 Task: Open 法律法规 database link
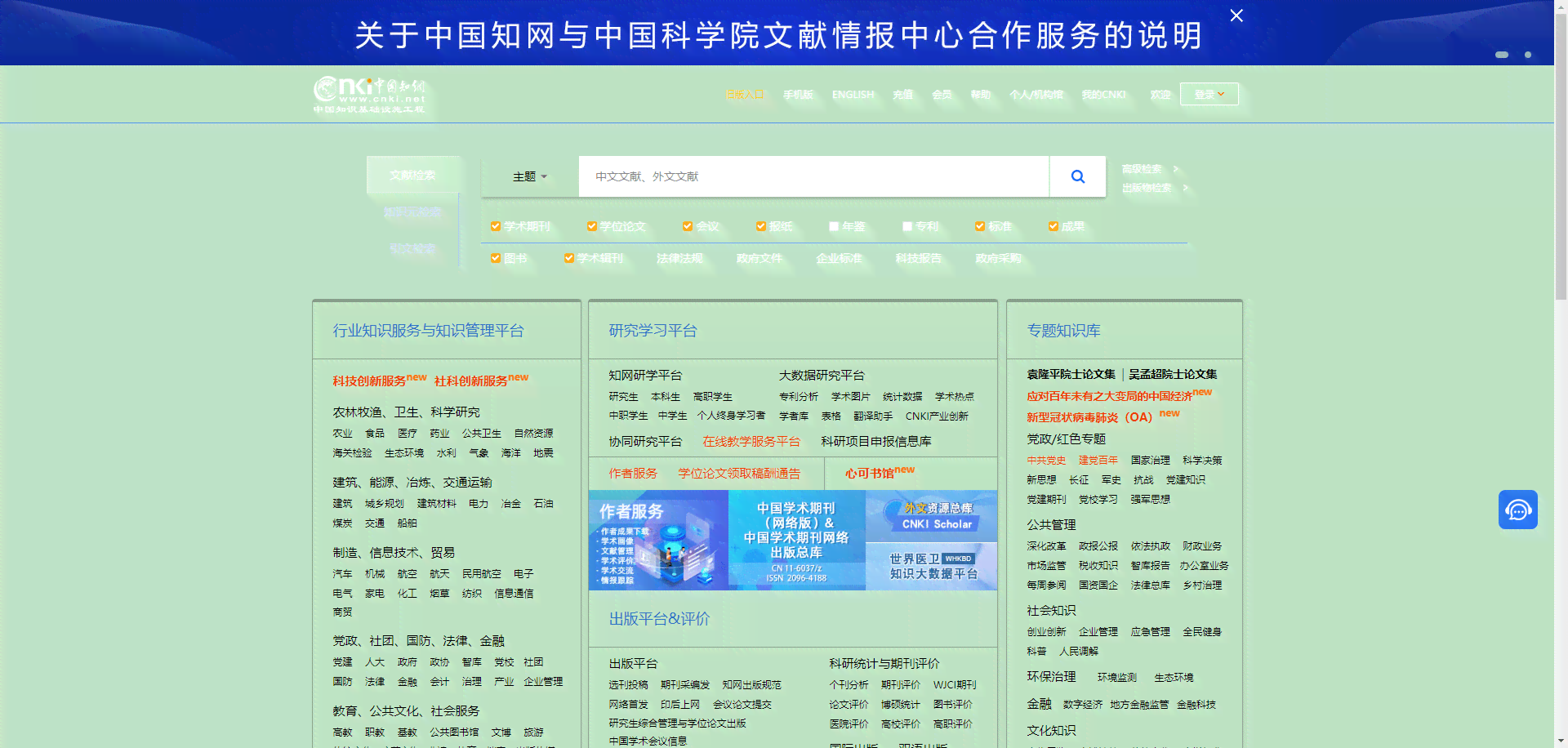coord(679,258)
